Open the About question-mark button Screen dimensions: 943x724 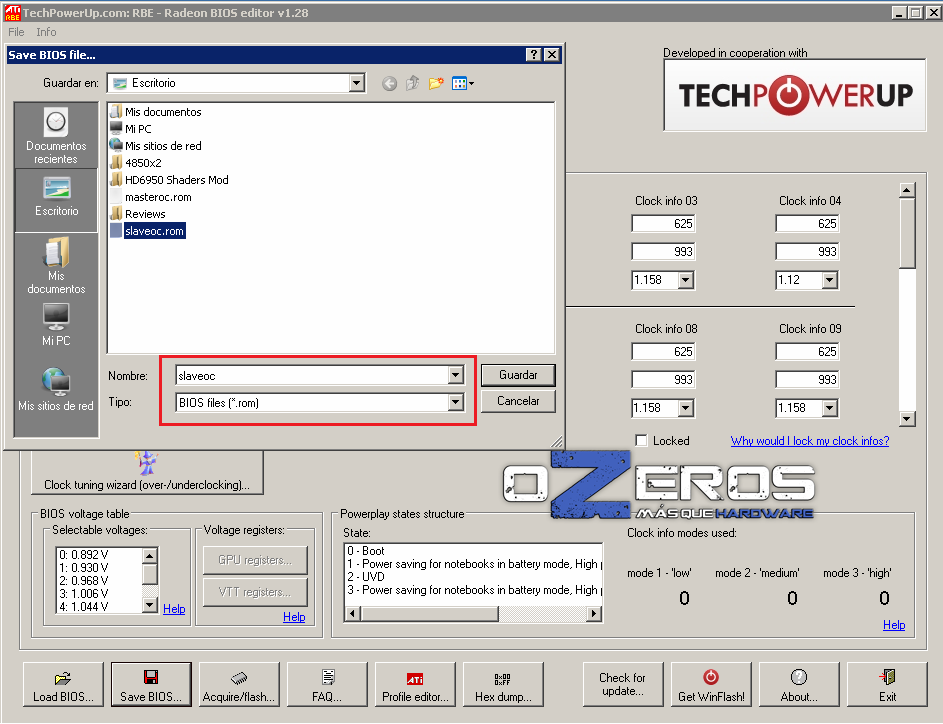pyautogui.click(x=799, y=685)
